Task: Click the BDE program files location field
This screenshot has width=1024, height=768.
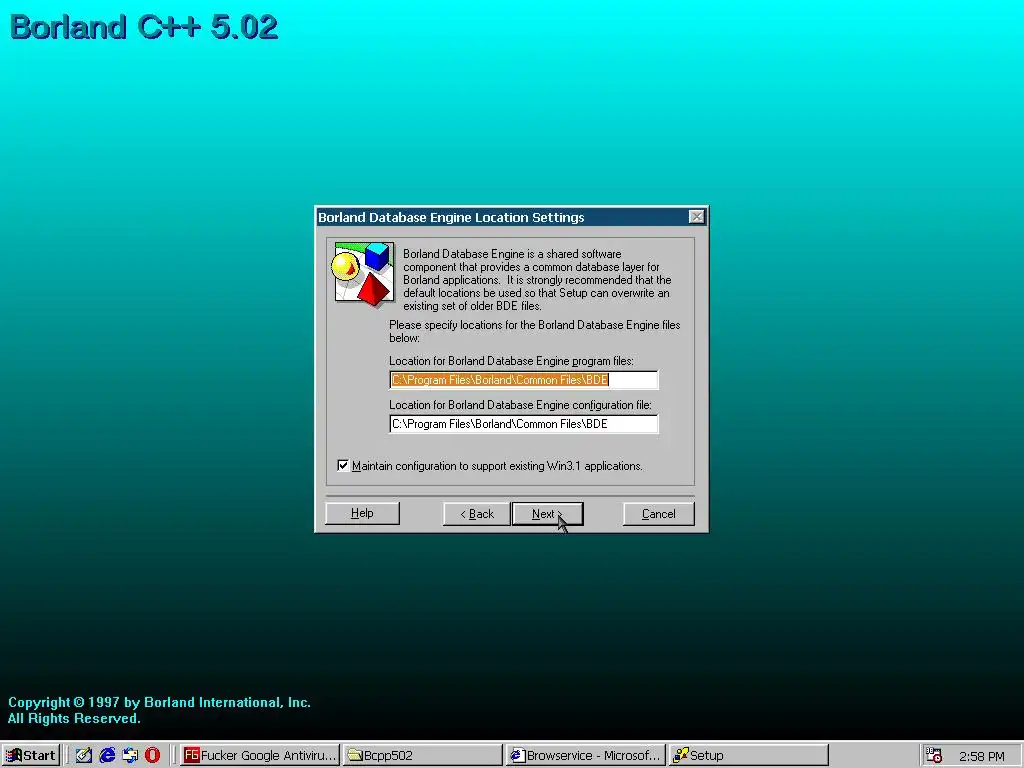Action: pyautogui.click(x=524, y=379)
